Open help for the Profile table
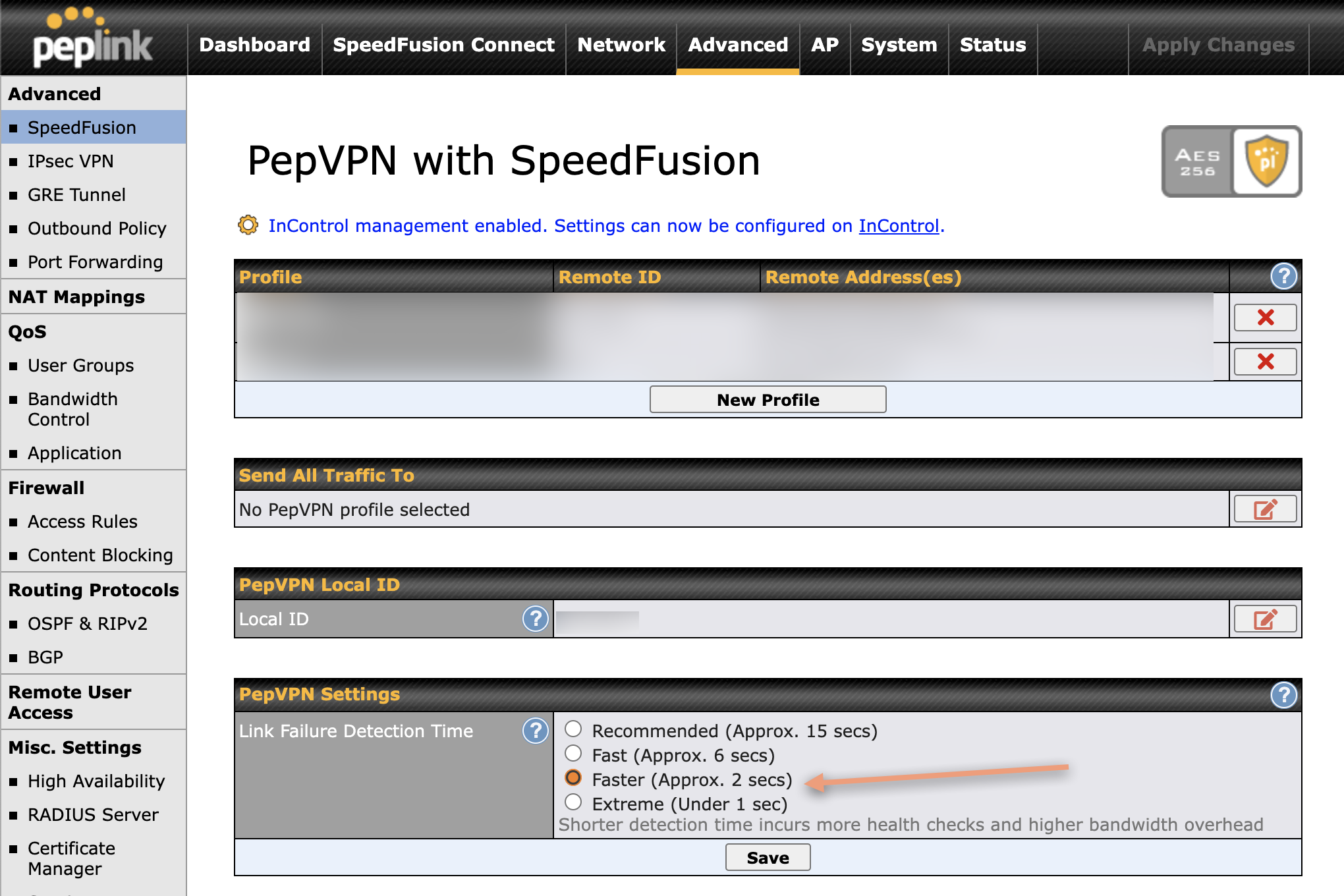Screen dimensions: 1344x896 point(1283,277)
